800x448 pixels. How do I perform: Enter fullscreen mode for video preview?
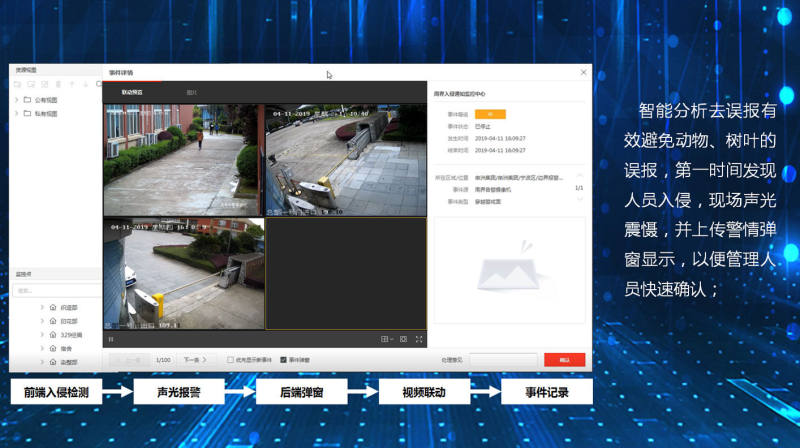[x=419, y=339]
